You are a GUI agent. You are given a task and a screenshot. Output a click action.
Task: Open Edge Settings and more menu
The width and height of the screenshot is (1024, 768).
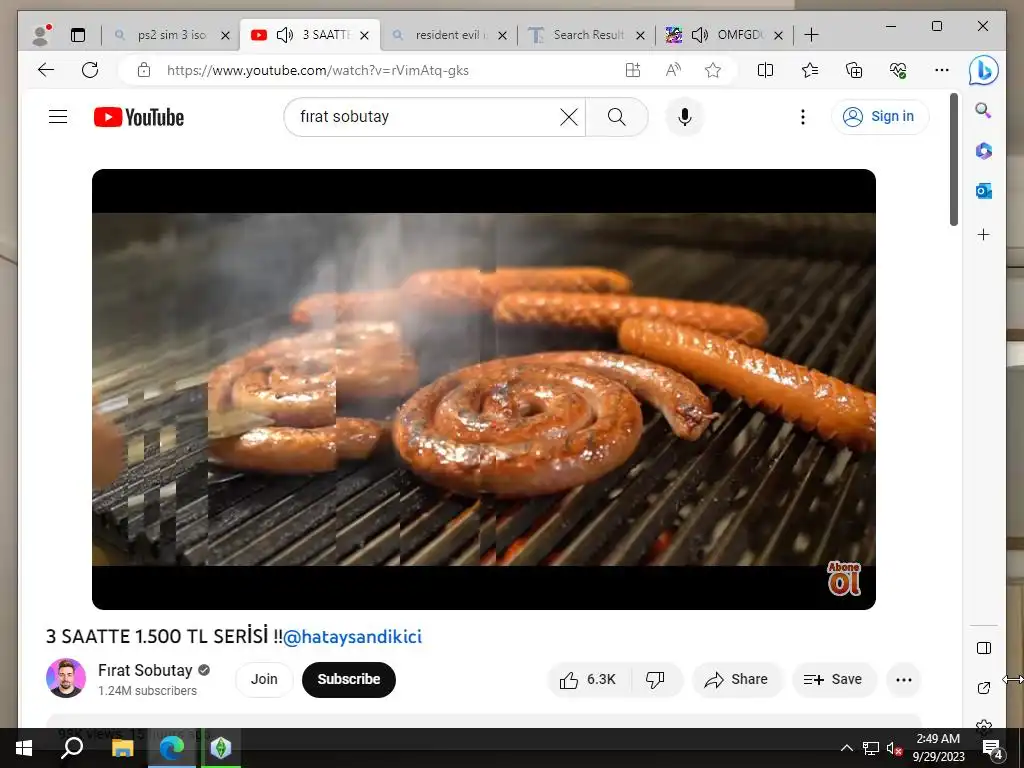(941, 70)
